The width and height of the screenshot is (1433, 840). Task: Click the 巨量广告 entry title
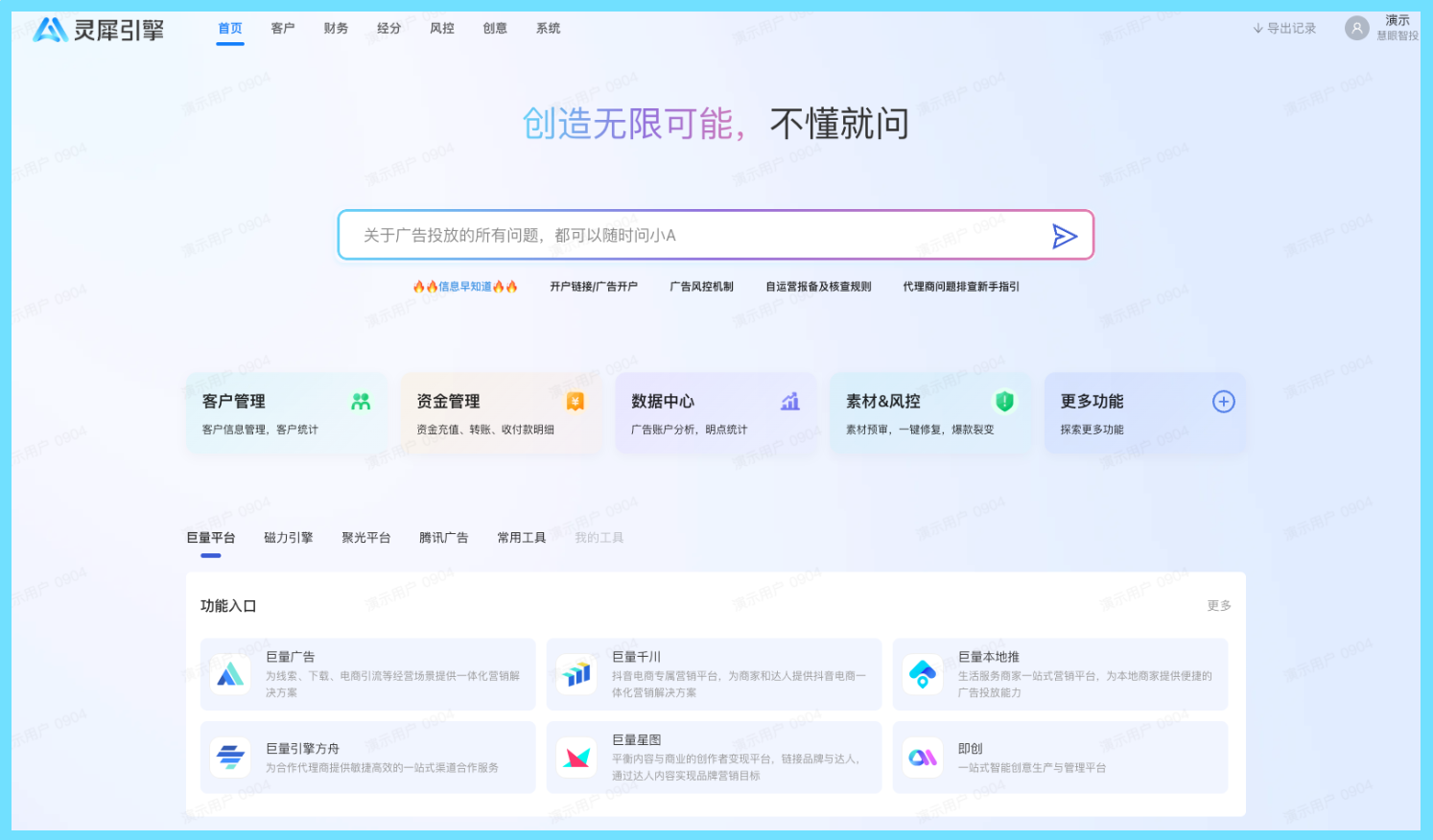(291, 657)
